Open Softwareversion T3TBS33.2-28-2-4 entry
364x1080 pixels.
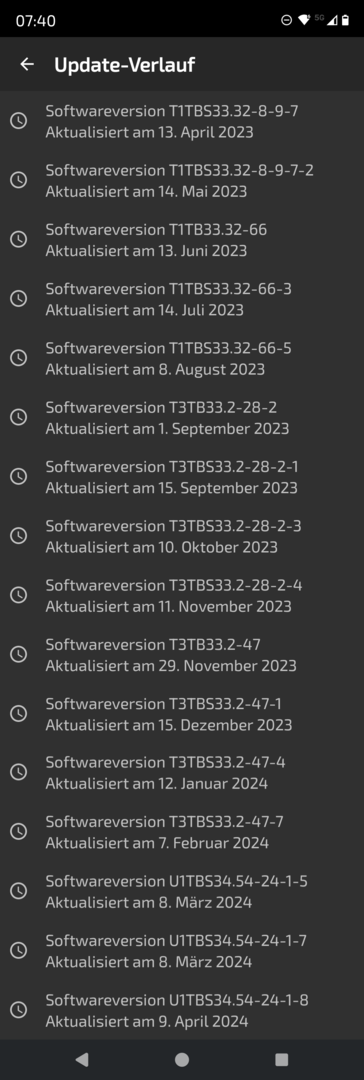(182, 595)
